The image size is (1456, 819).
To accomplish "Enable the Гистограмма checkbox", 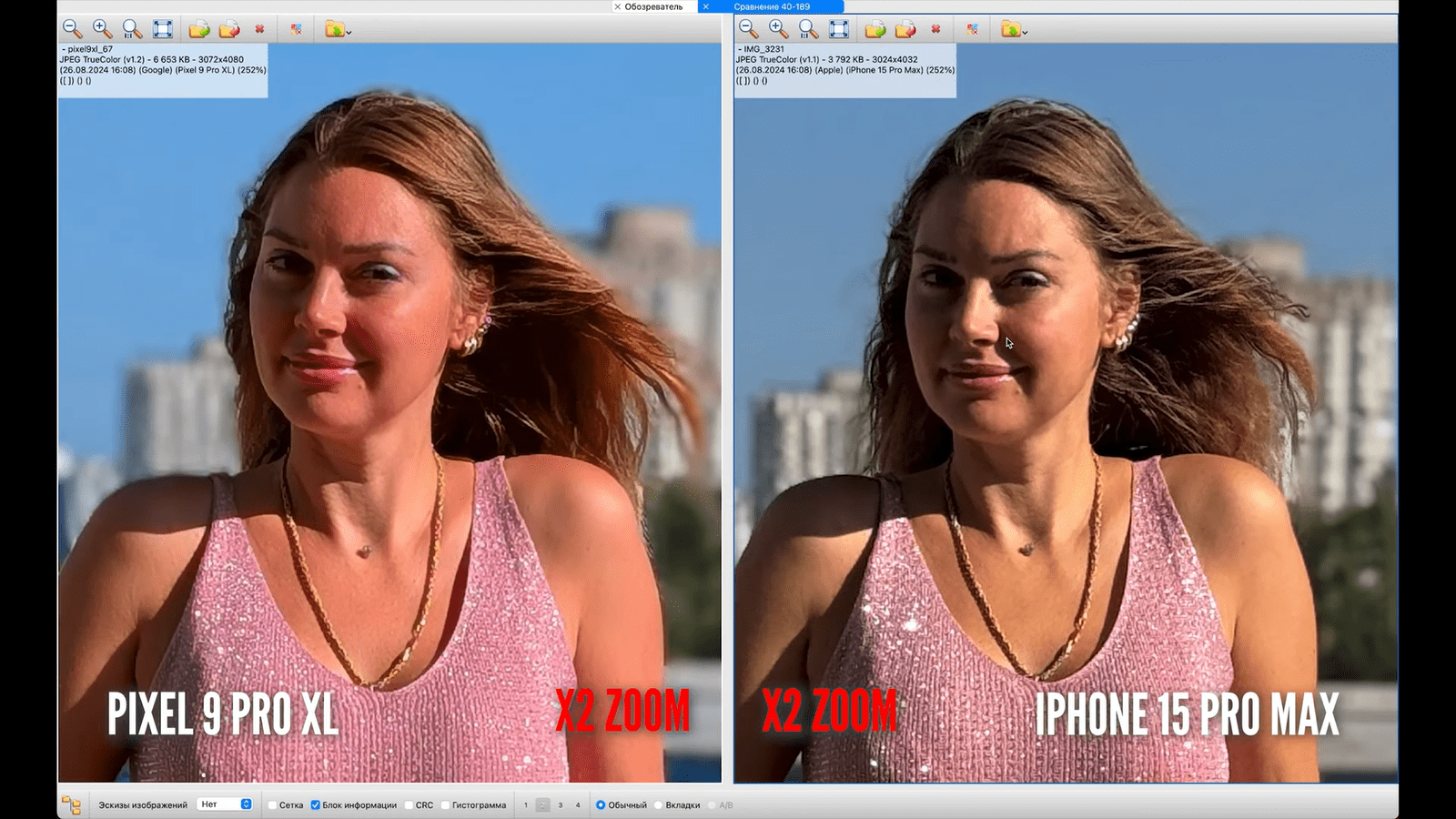I will pyautogui.click(x=445, y=805).
